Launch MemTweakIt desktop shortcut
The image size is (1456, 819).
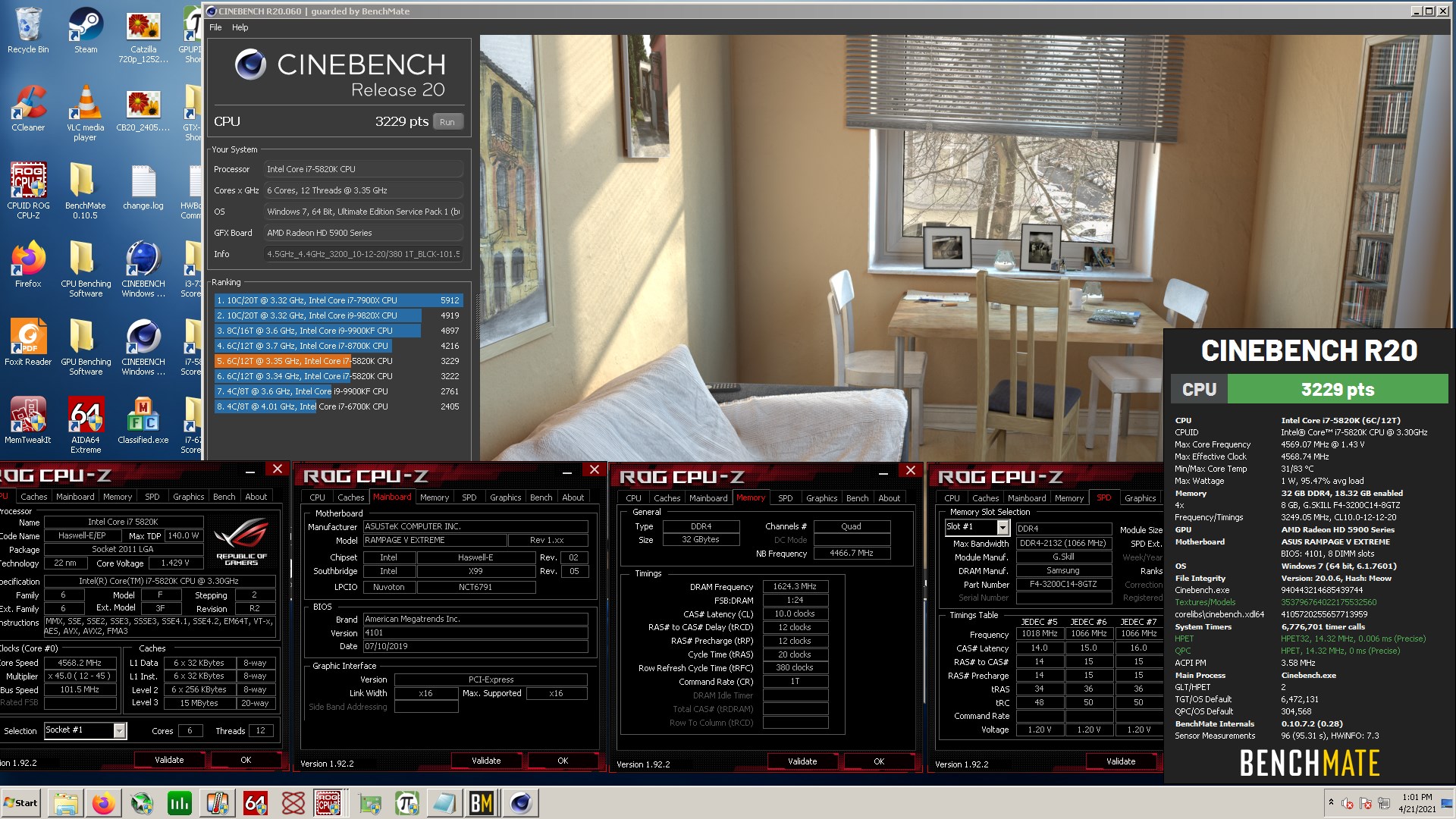click(x=28, y=421)
